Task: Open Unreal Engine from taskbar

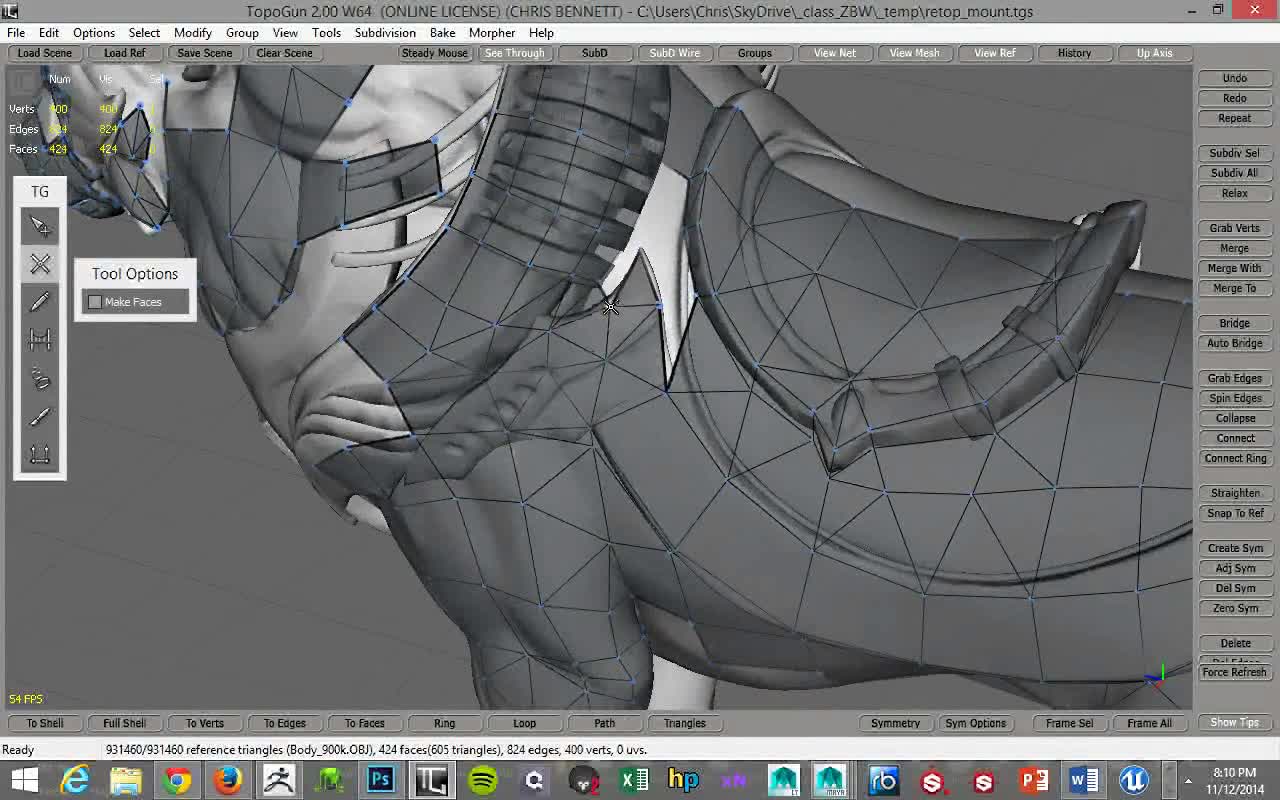Action: 1133,780
